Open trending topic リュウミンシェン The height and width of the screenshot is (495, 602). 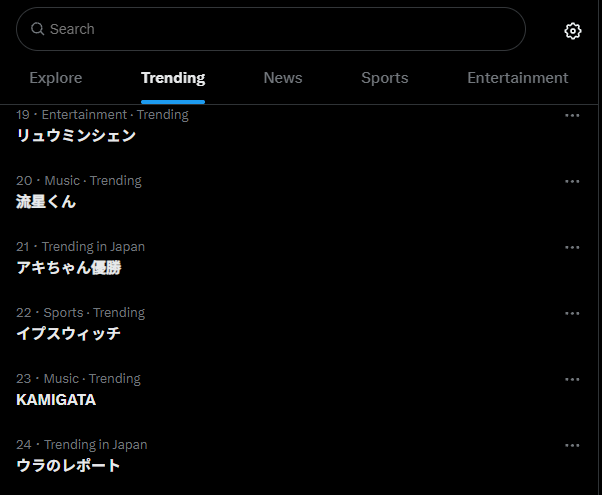pos(76,136)
